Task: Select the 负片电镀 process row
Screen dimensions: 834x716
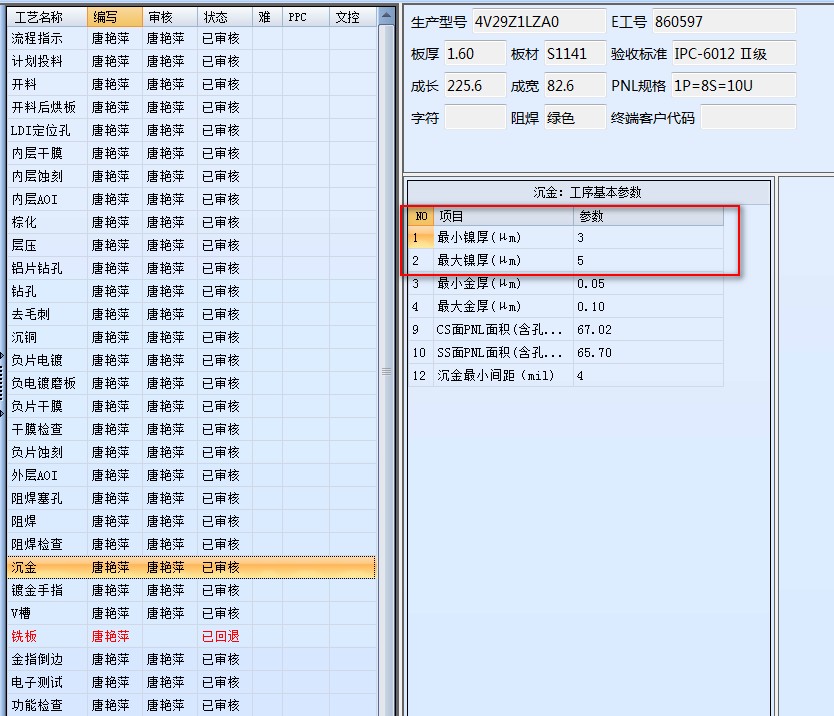Action: click(x=192, y=360)
